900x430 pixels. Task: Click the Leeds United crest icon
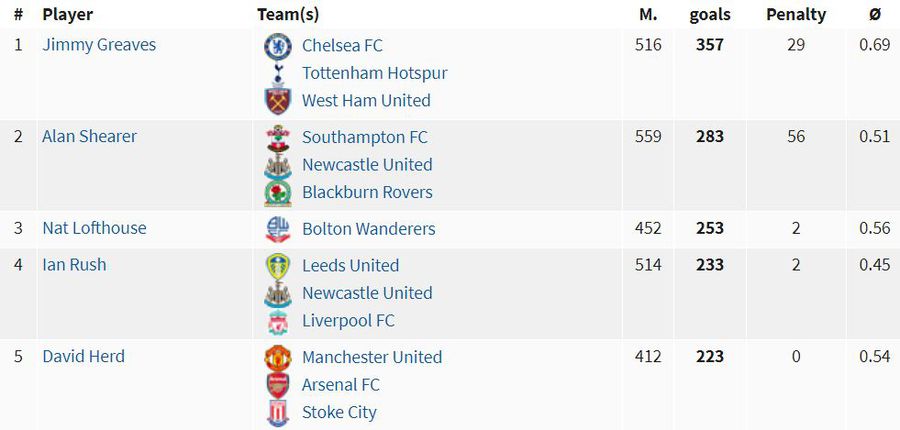278,266
